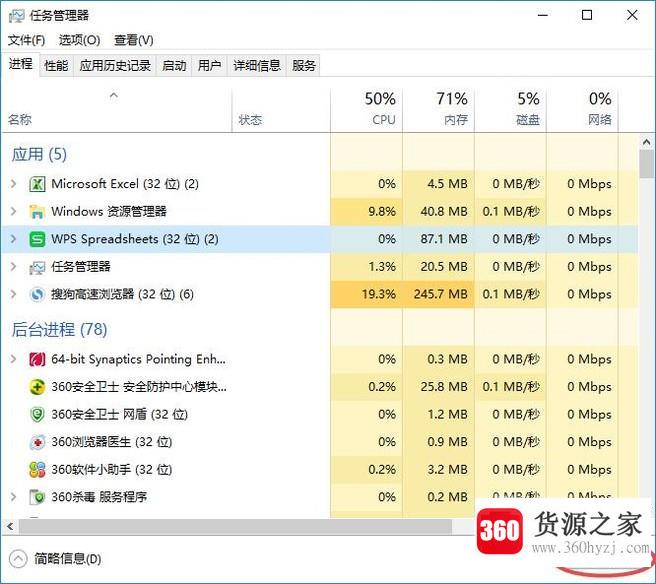
Task: Expand the 360杀毒 服务程序 process
Action: 13,497
